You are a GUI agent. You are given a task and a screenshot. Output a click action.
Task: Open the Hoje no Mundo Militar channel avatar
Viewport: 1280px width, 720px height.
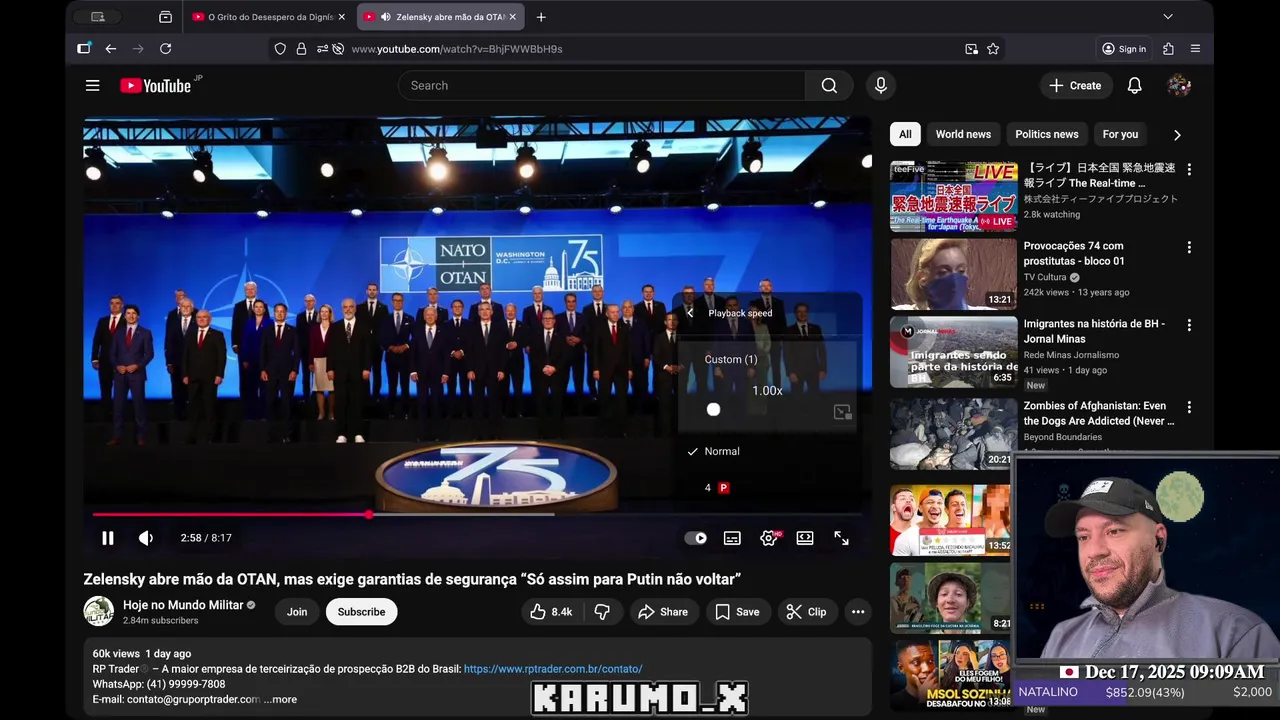click(98, 611)
